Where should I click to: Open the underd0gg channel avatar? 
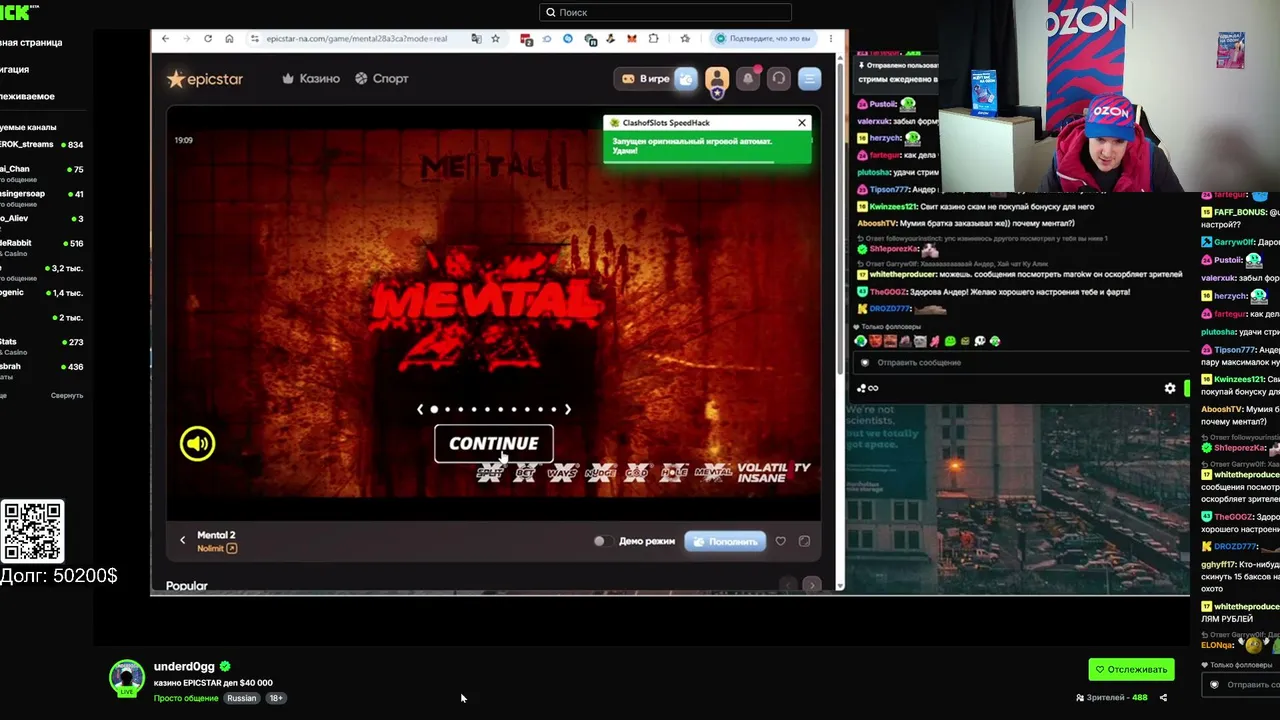pos(127,678)
